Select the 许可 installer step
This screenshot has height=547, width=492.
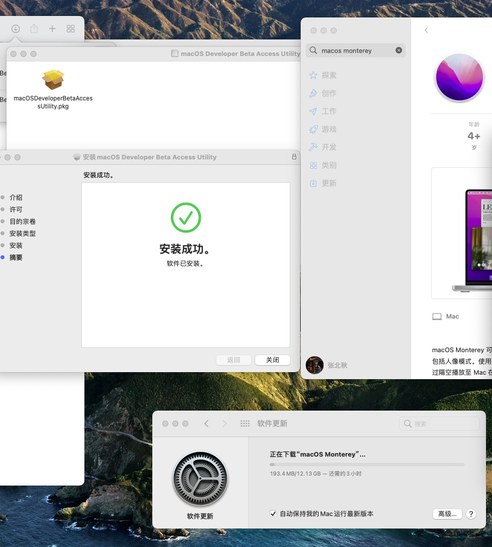(x=16, y=209)
